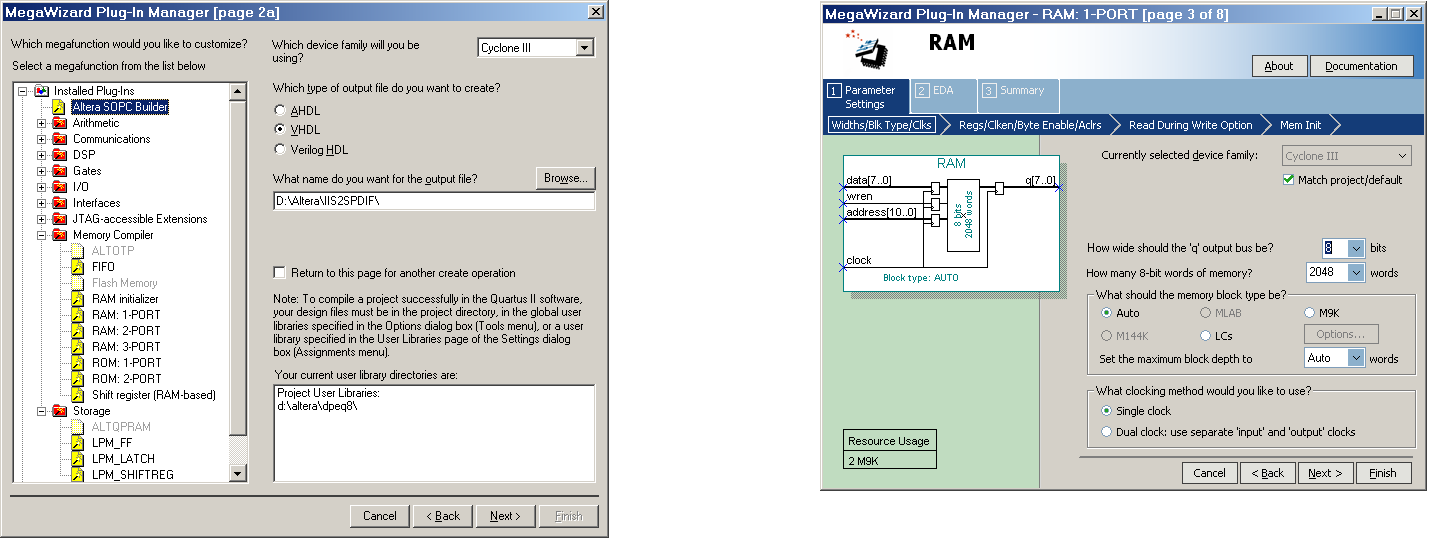Select the VHDL output file type
This screenshot has height=538, width=1431.
(x=280, y=130)
